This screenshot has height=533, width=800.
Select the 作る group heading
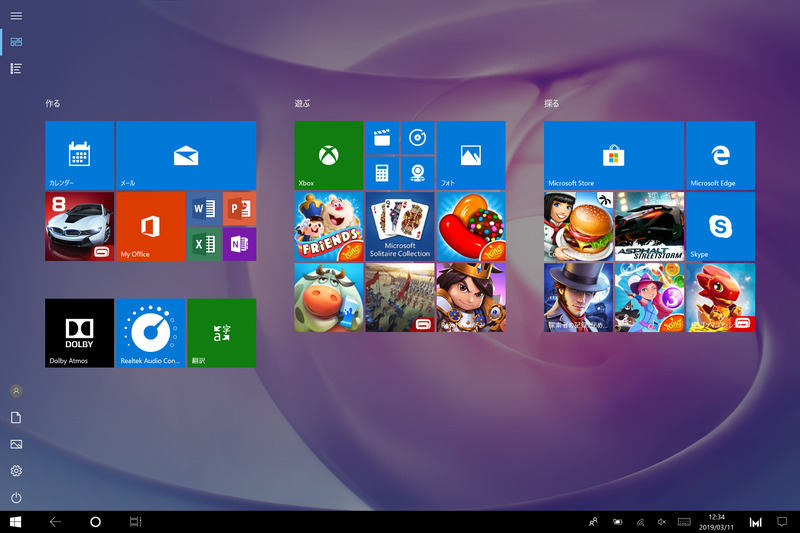pyautogui.click(x=53, y=104)
